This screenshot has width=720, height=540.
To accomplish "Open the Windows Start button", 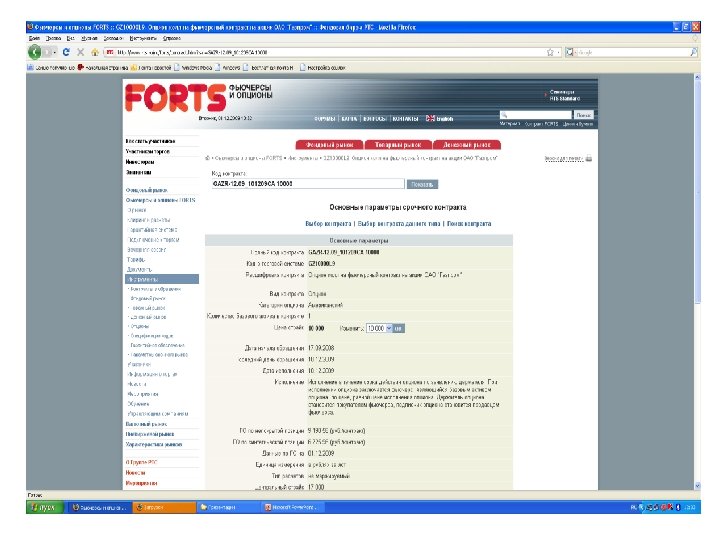I will coord(45,507).
